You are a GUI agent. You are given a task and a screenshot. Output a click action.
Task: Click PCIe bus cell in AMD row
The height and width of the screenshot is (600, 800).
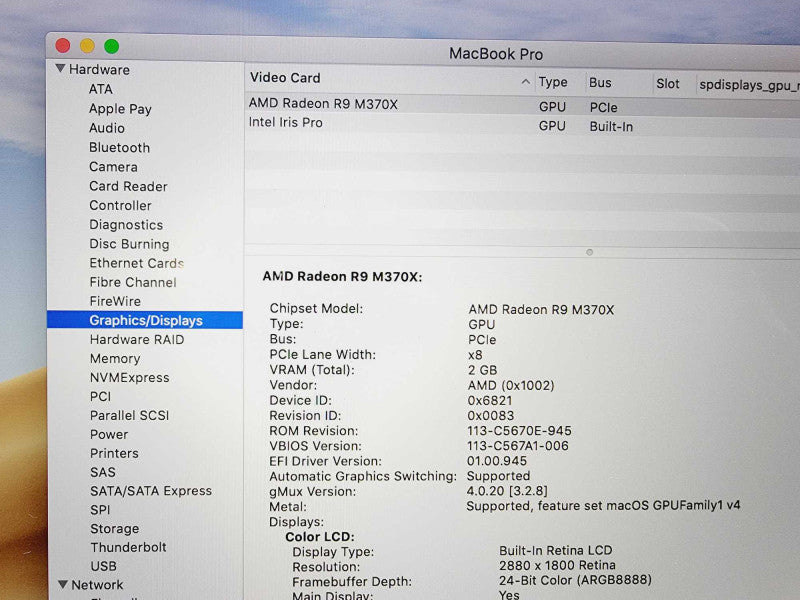click(603, 108)
